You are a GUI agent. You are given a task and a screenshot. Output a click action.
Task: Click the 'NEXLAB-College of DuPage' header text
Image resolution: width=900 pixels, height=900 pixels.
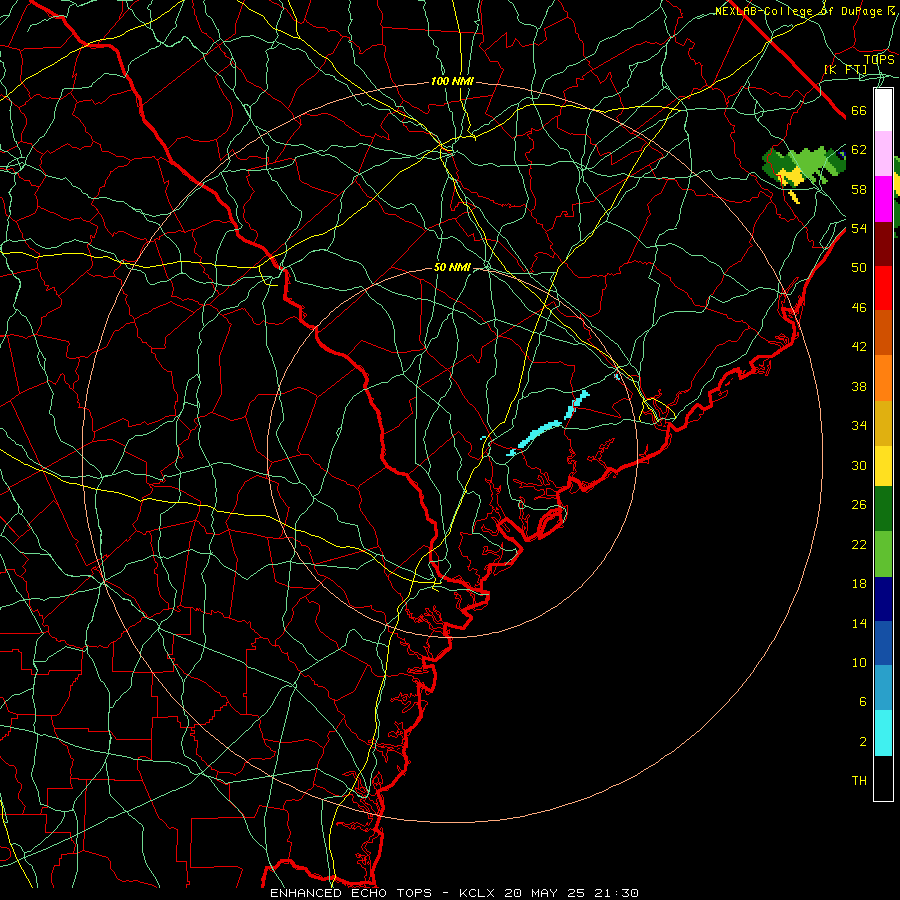point(799,11)
